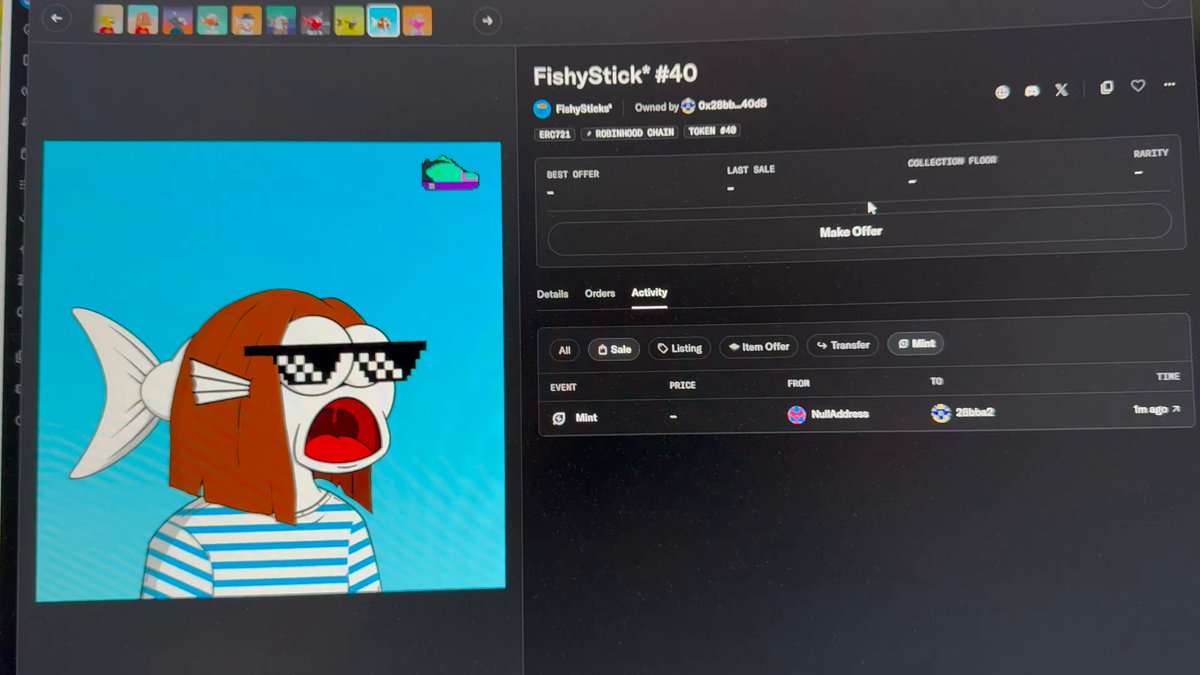The width and height of the screenshot is (1200, 675).
Task: Select the currently highlighted fish thumbnail
Action: coord(383,21)
